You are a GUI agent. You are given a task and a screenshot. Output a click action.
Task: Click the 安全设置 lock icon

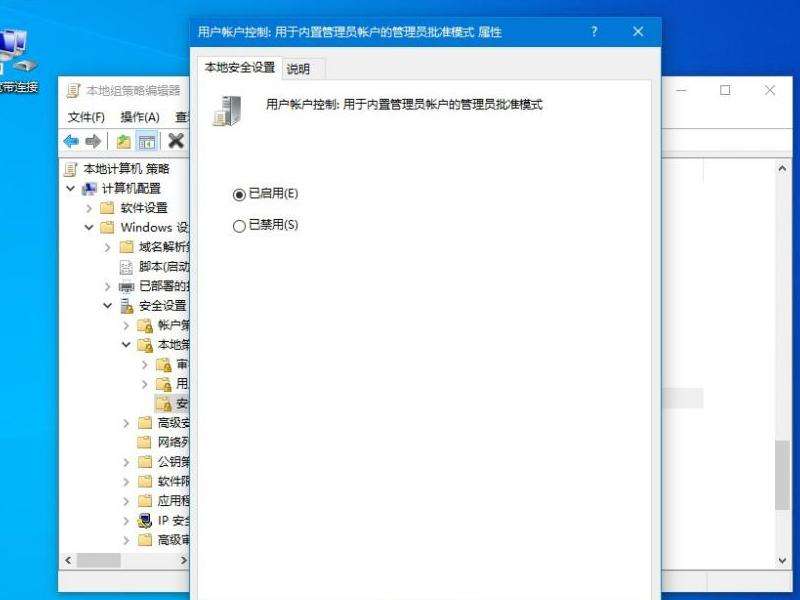pos(127,306)
